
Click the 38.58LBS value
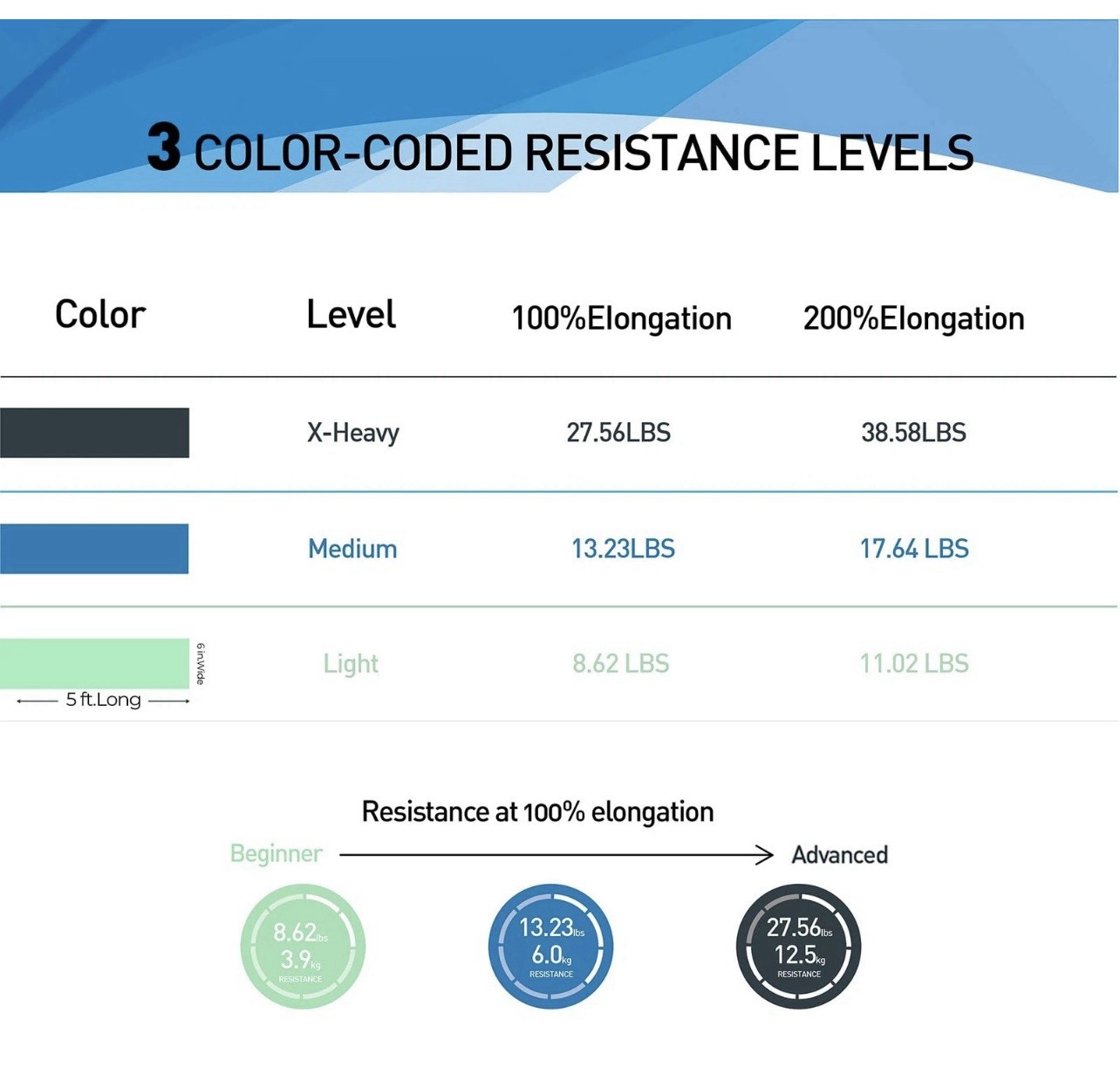pyautogui.click(x=913, y=433)
